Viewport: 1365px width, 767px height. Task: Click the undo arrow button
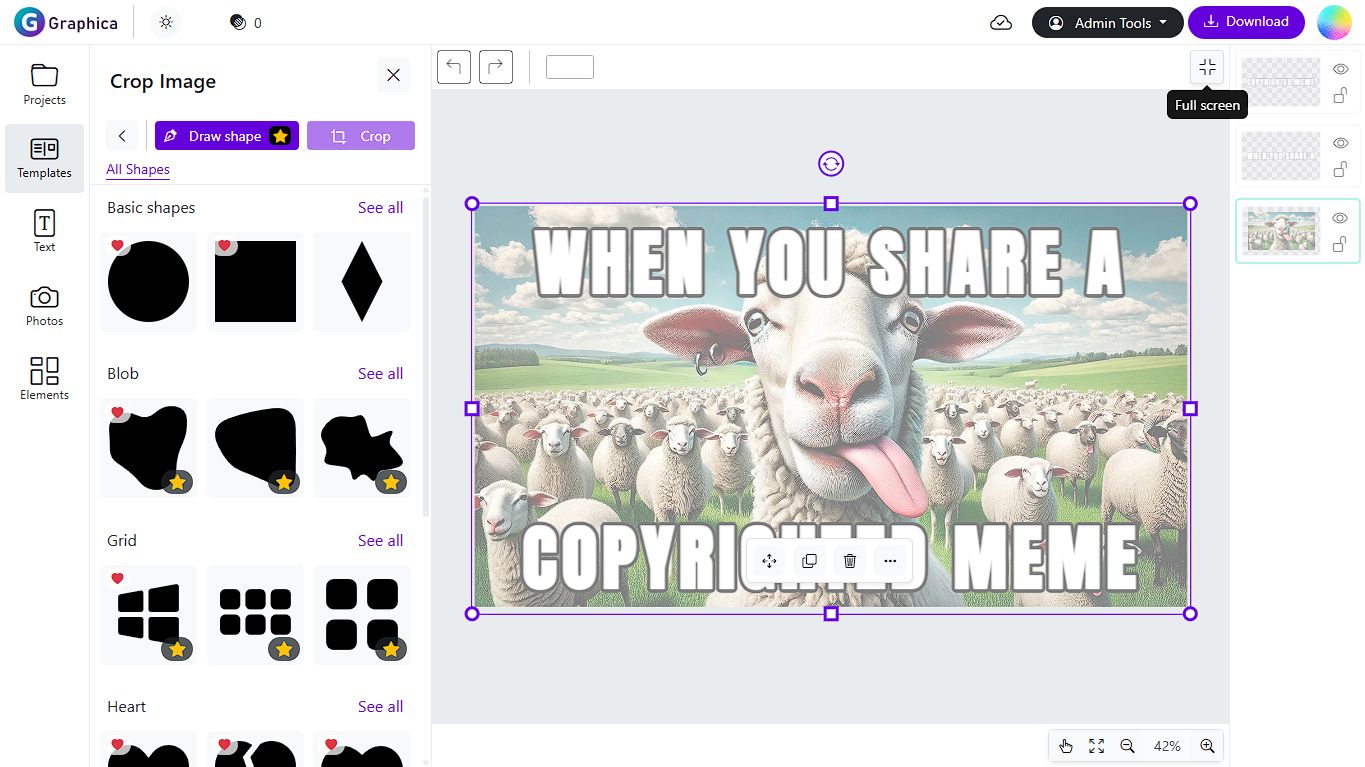[x=454, y=67]
